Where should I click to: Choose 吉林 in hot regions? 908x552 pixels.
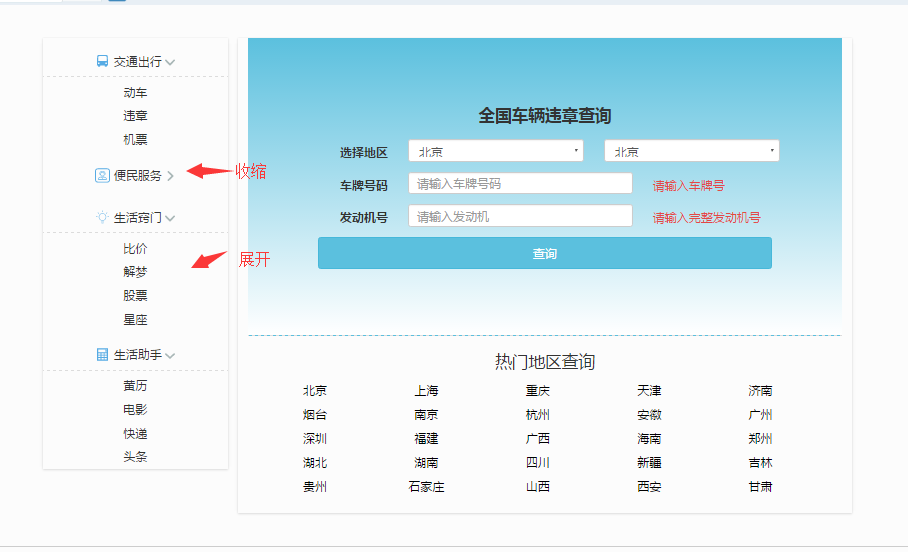[x=760, y=463]
